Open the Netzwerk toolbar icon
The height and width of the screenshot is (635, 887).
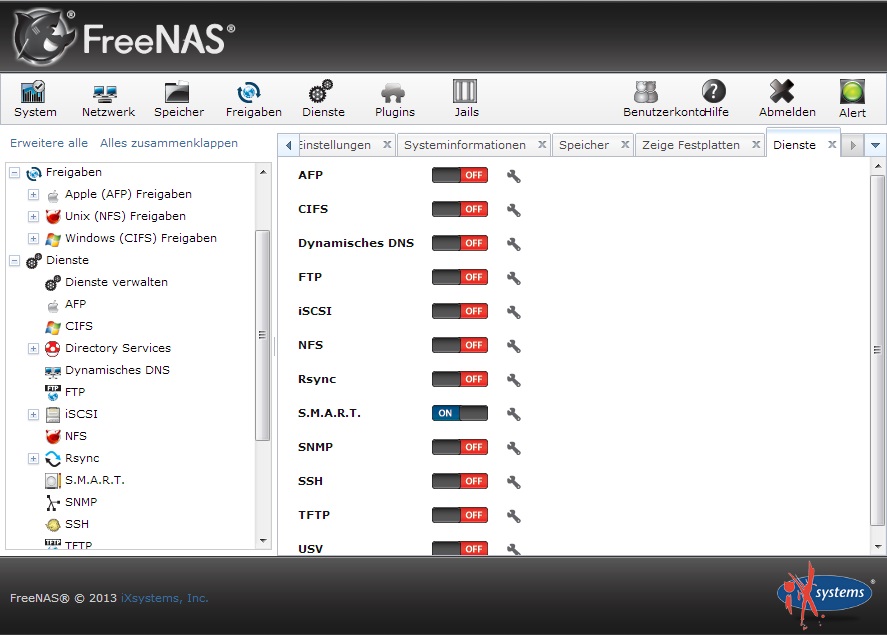pos(107,99)
